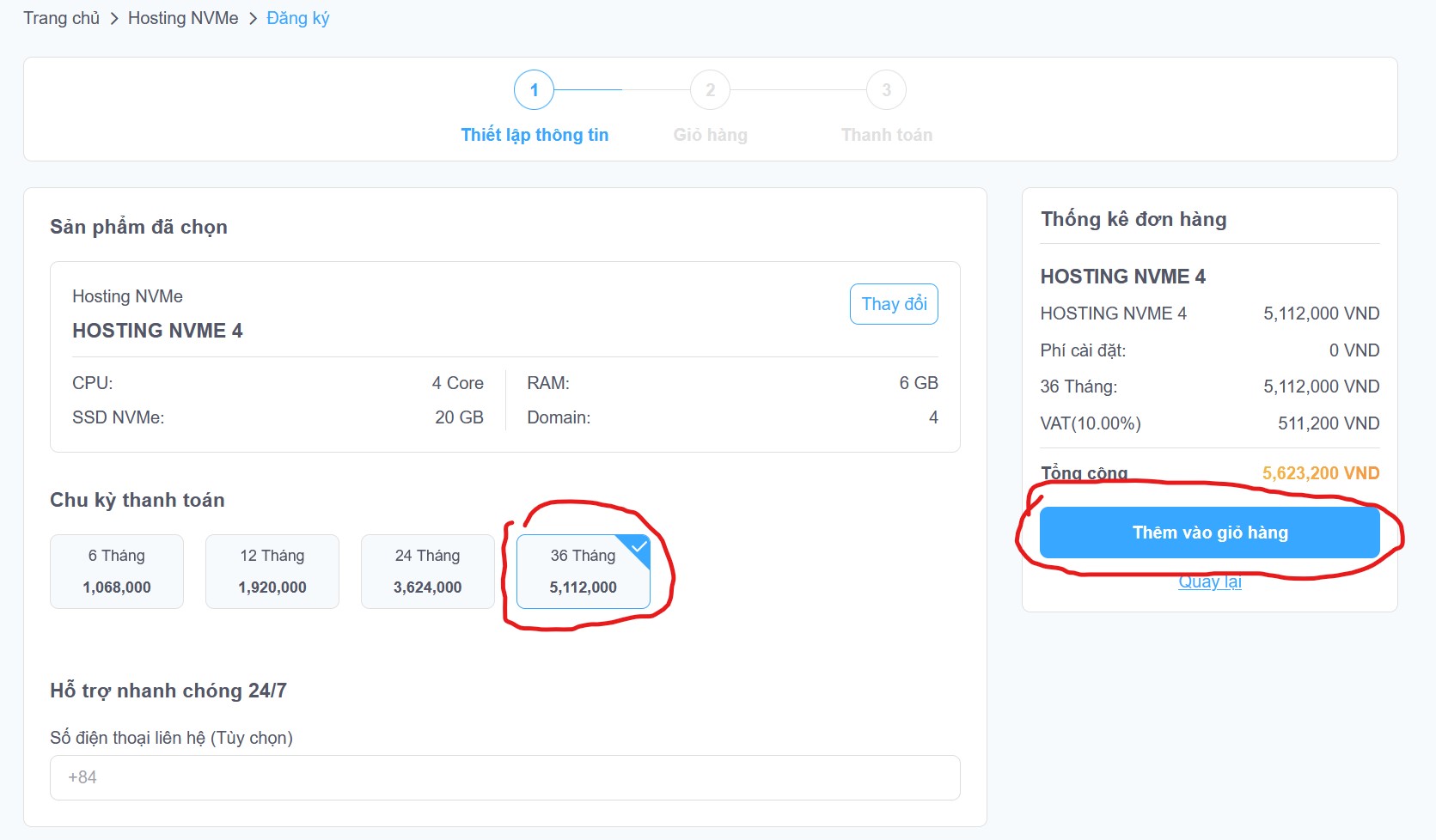The width and height of the screenshot is (1436, 840).
Task: Select the '24 Tháng' billing cycle option
Action: pos(427,571)
